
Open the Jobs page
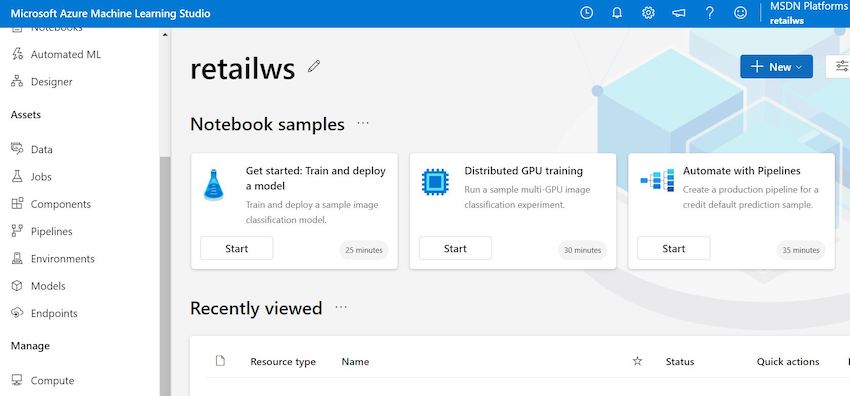coord(41,177)
